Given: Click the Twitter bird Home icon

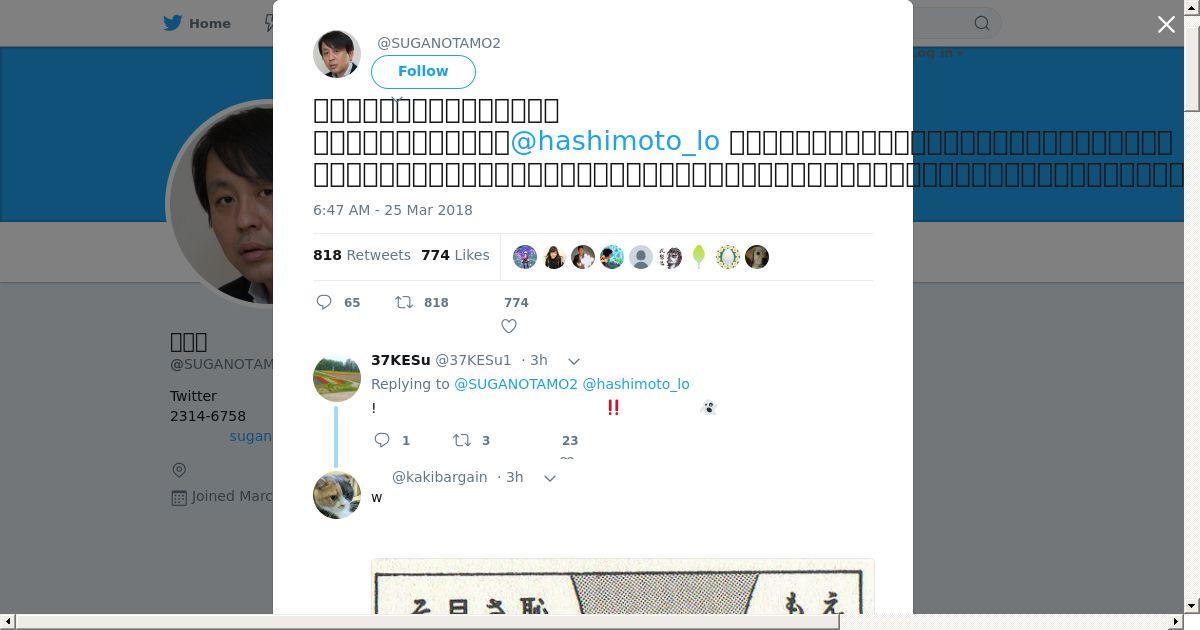Looking at the screenshot, I should (173, 23).
